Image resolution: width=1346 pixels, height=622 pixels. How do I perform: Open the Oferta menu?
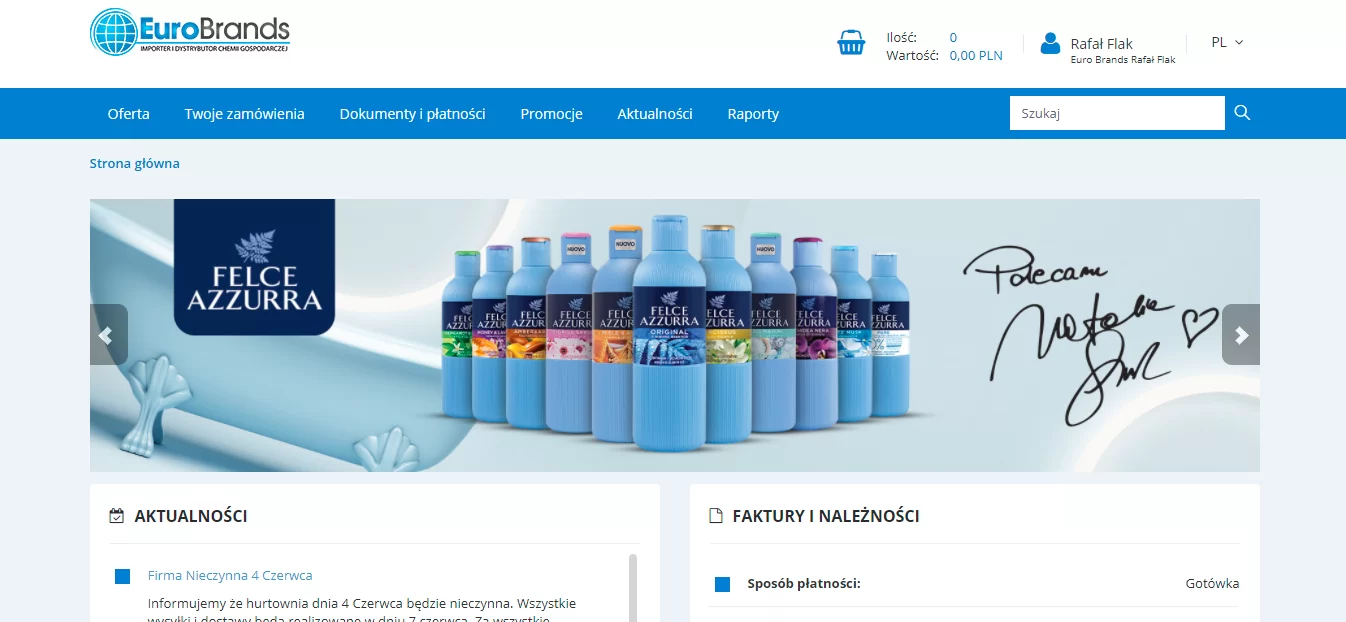pos(129,114)
